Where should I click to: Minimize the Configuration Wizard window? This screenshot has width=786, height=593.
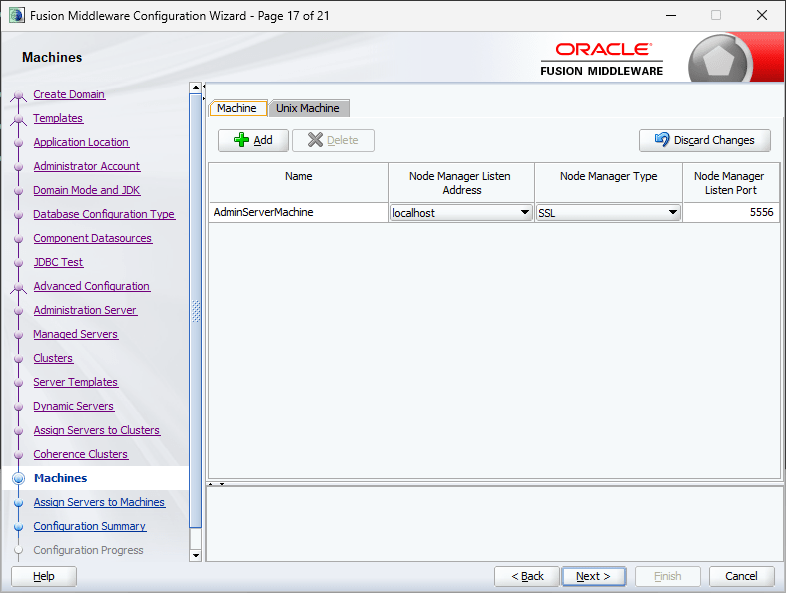point(671,16)
